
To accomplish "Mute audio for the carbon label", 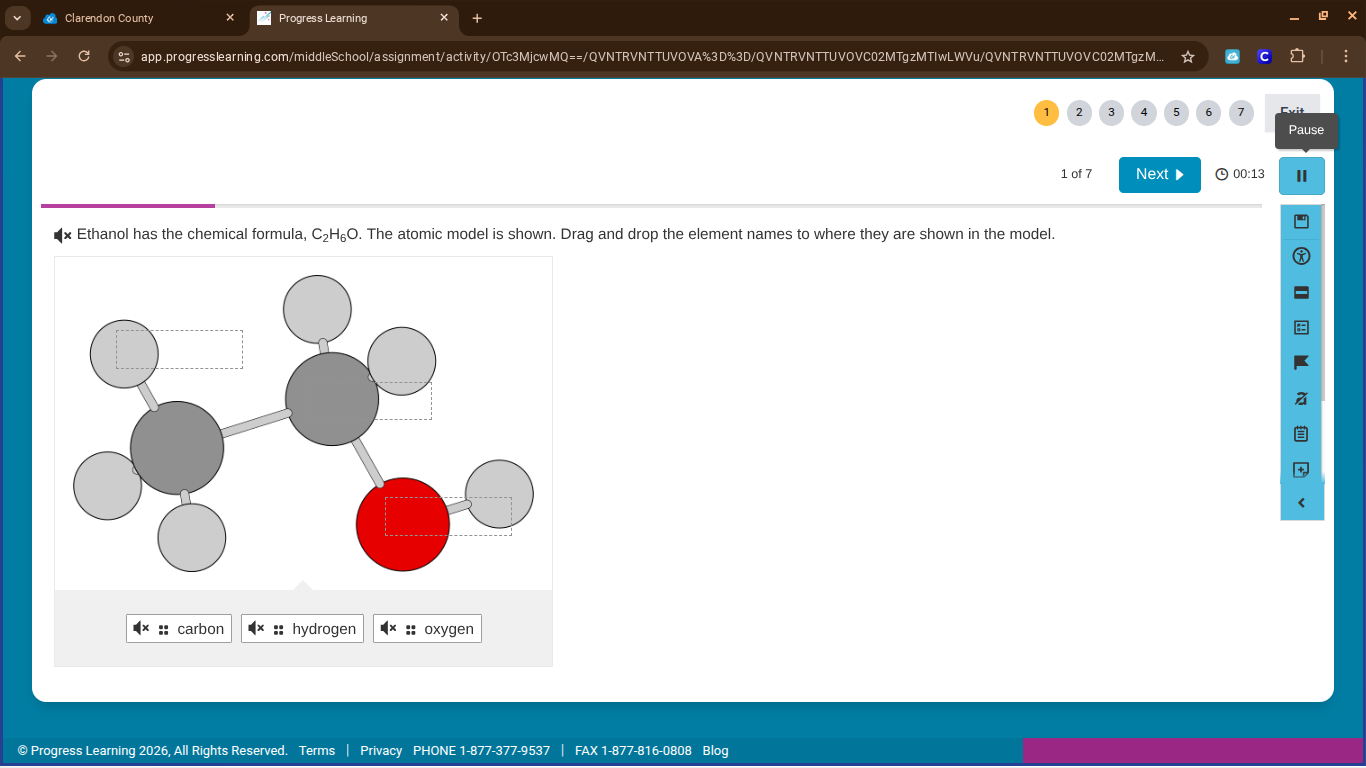I will pos(140,628).
